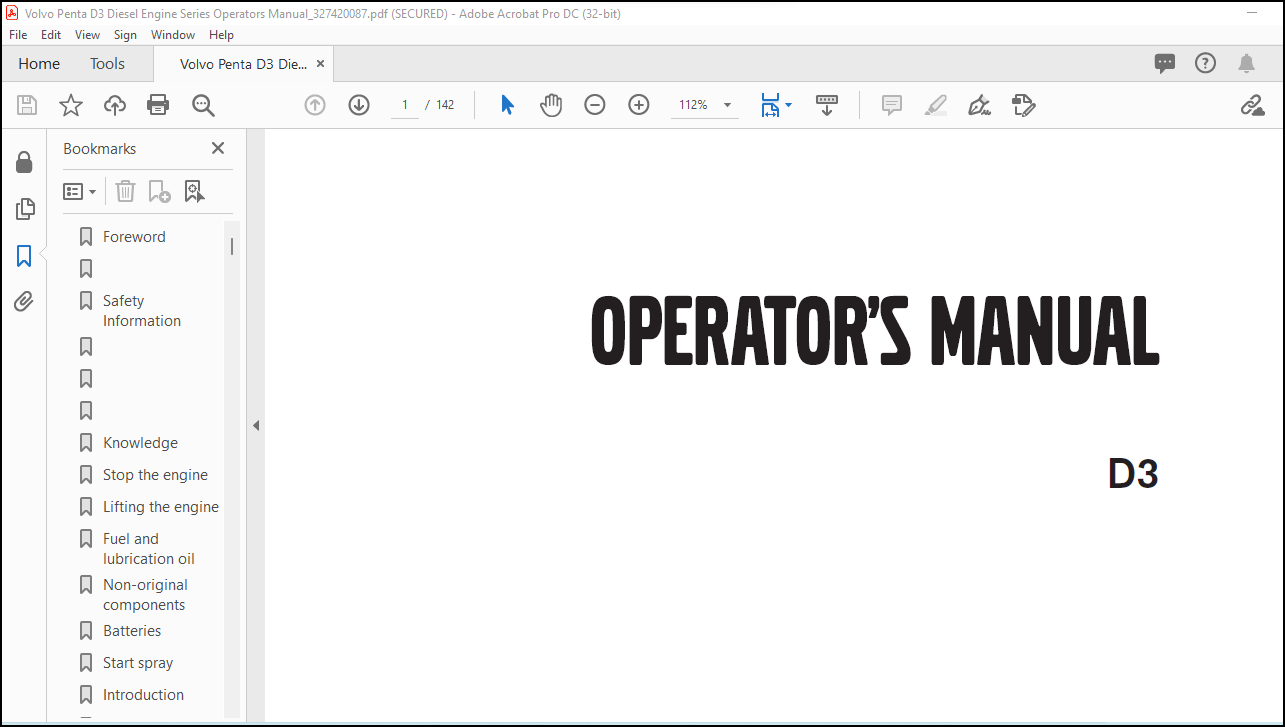The image size is (1285, 727).
Task: Close the Volvo Penta document tab
Action: point(320,63)
